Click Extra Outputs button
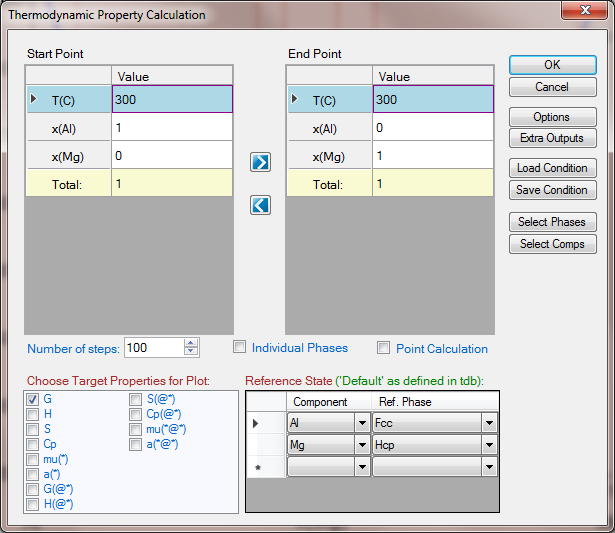The height and width of the screenshot is (533, 615). (552, 138)
